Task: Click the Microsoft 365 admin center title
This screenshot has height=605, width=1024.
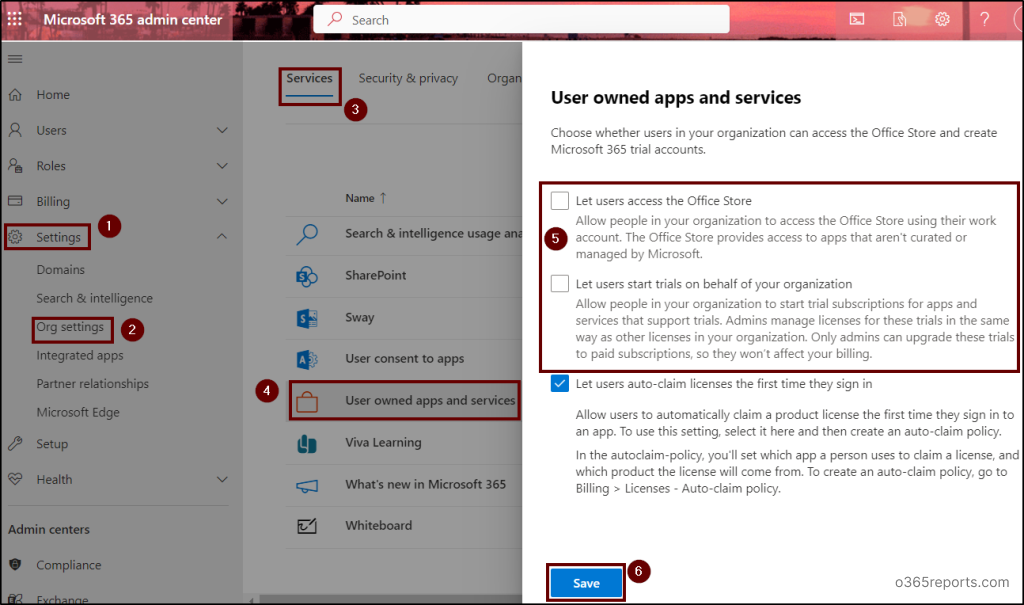Action: (133, 20)
